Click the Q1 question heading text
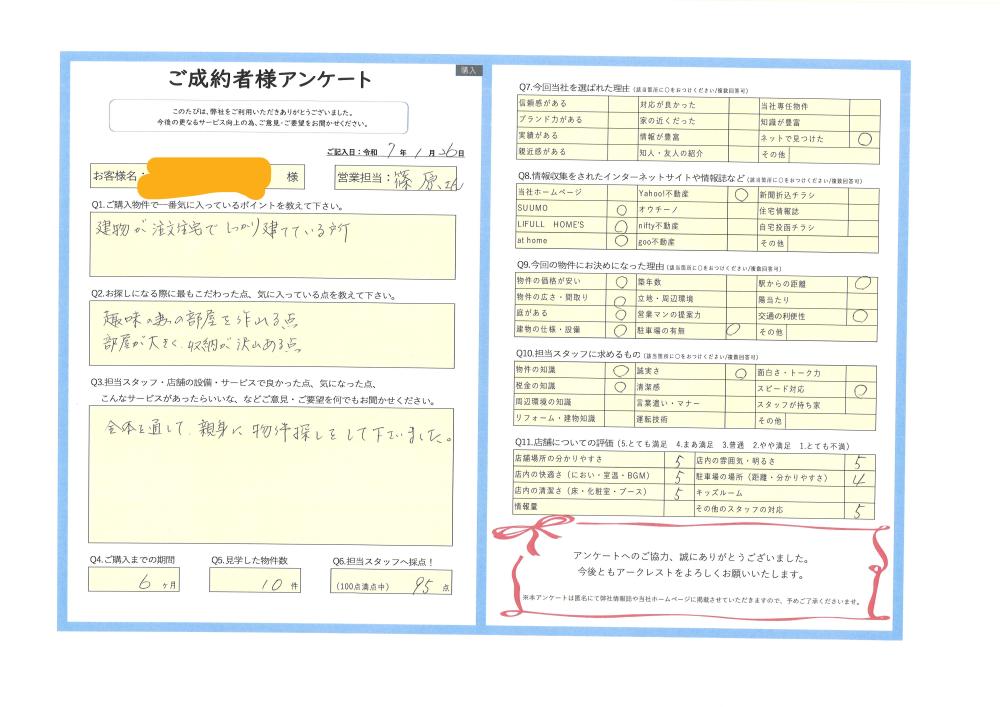Screen dimensions: 1000x707 click(x=217, y=206)
